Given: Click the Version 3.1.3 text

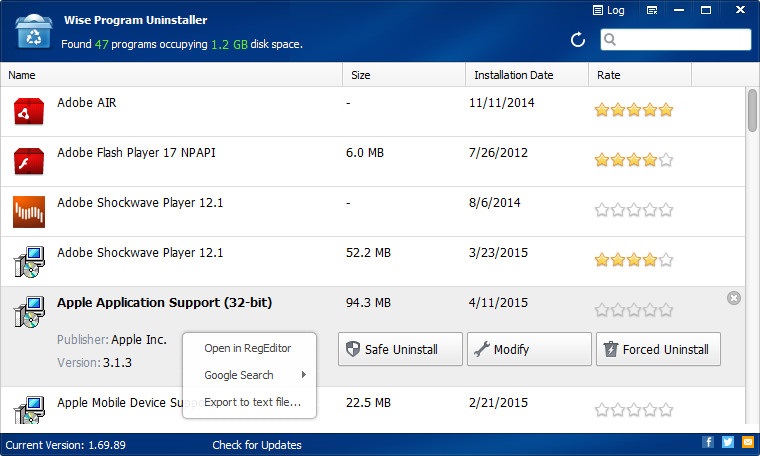Looking at the screenshot, I should (x=95, y=362).
